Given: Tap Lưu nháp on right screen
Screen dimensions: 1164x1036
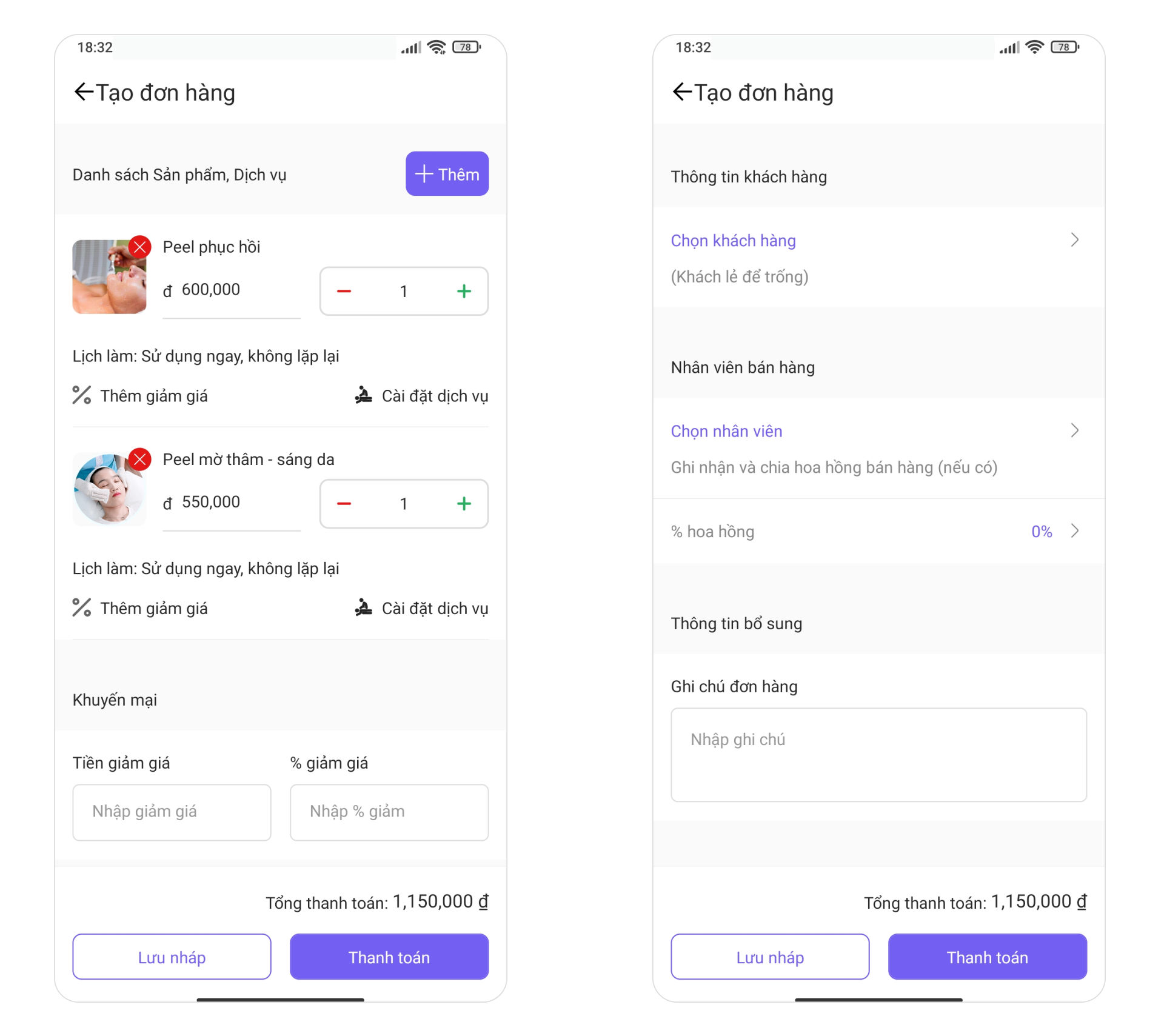Looking at the screenshot, I should pyautogui.click(x=770, y=957).
